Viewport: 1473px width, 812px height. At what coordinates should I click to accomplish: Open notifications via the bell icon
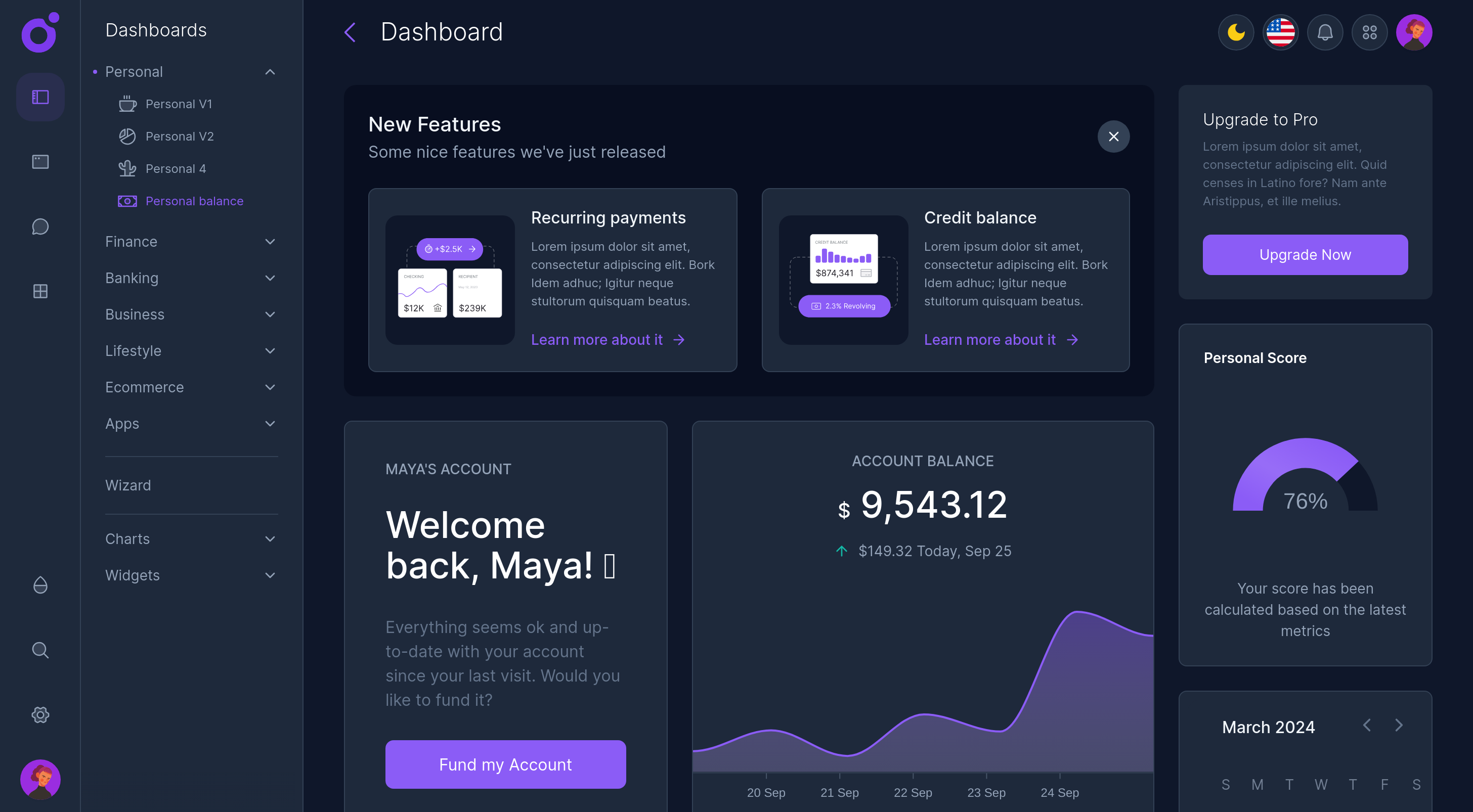coord(1325,32)
